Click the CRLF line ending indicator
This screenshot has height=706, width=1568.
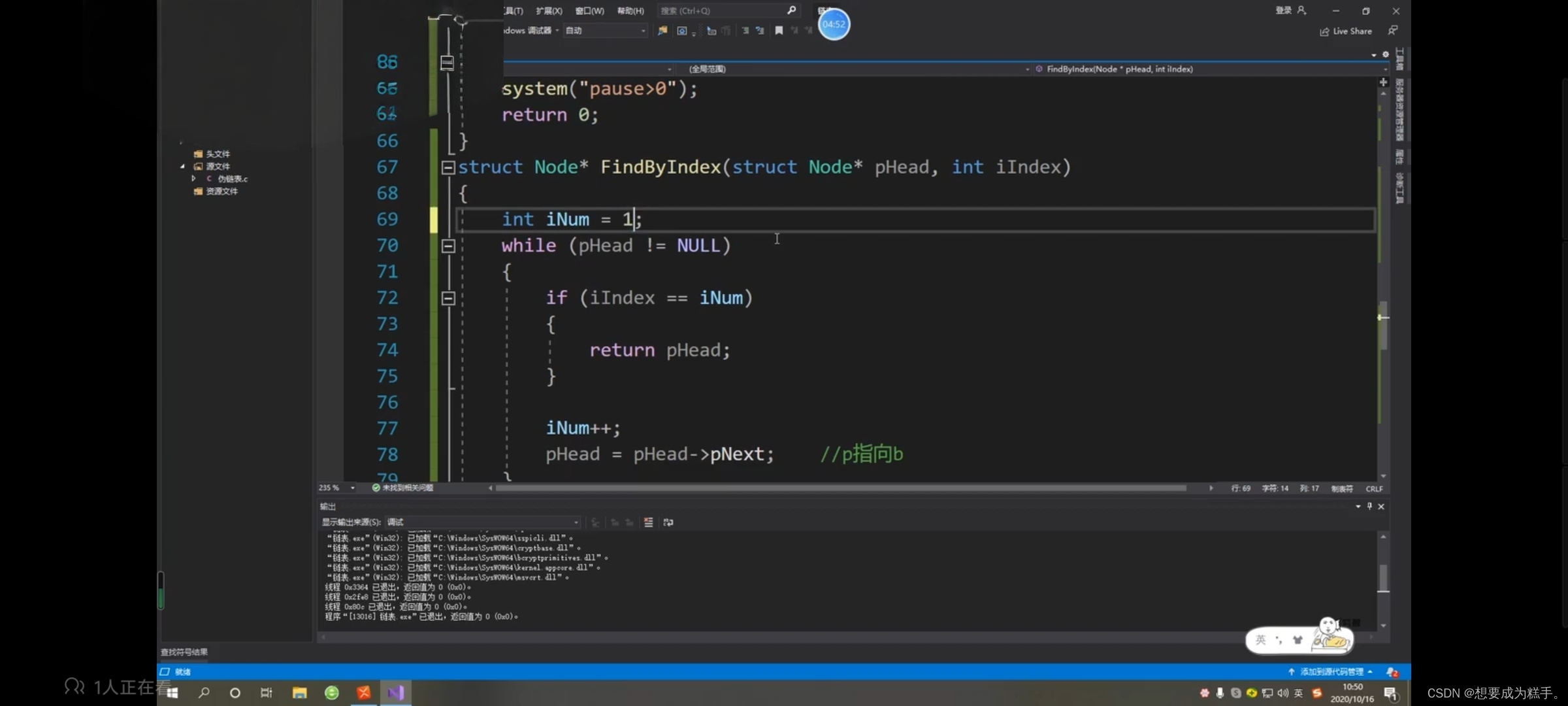[1374, 489]
